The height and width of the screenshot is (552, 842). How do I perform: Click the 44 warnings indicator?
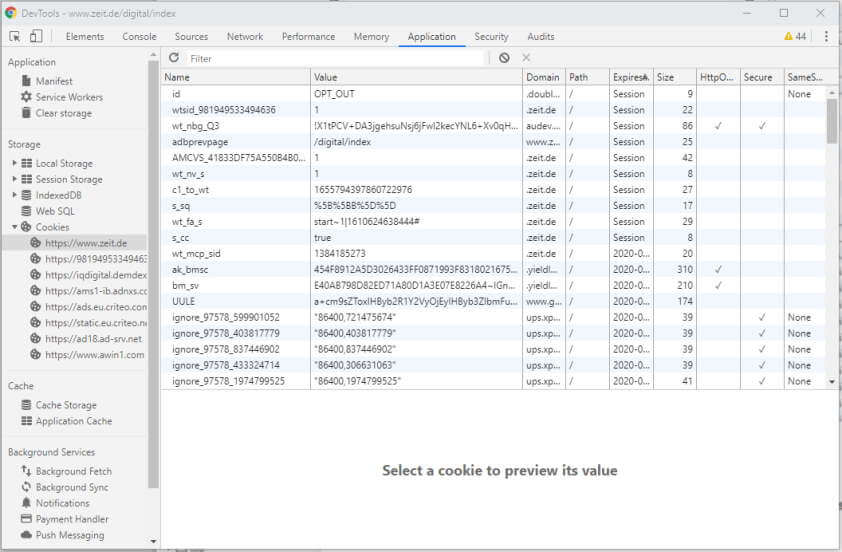tap(795, 37)
